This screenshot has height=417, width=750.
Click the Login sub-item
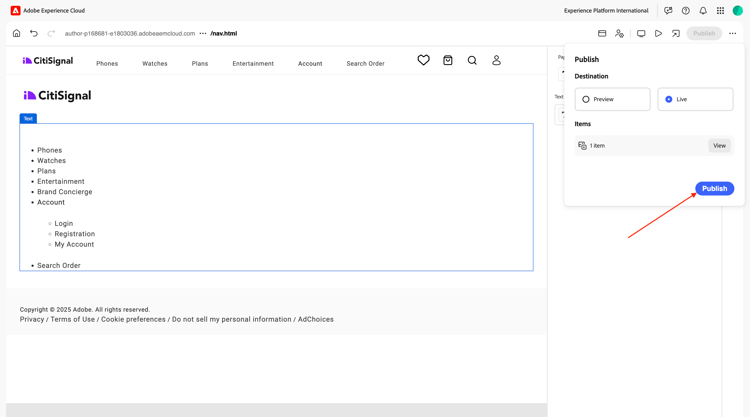[x=64, y=223]
